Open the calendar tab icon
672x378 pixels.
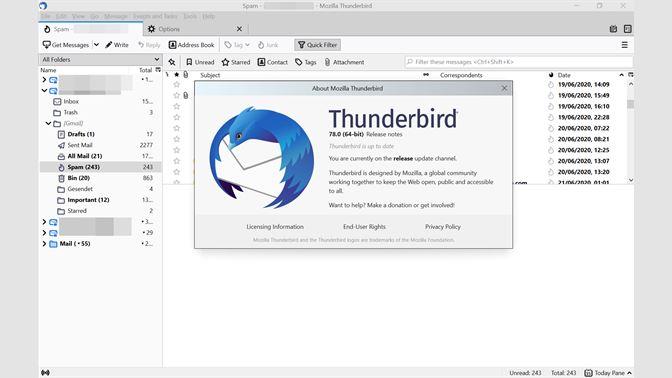613,29
